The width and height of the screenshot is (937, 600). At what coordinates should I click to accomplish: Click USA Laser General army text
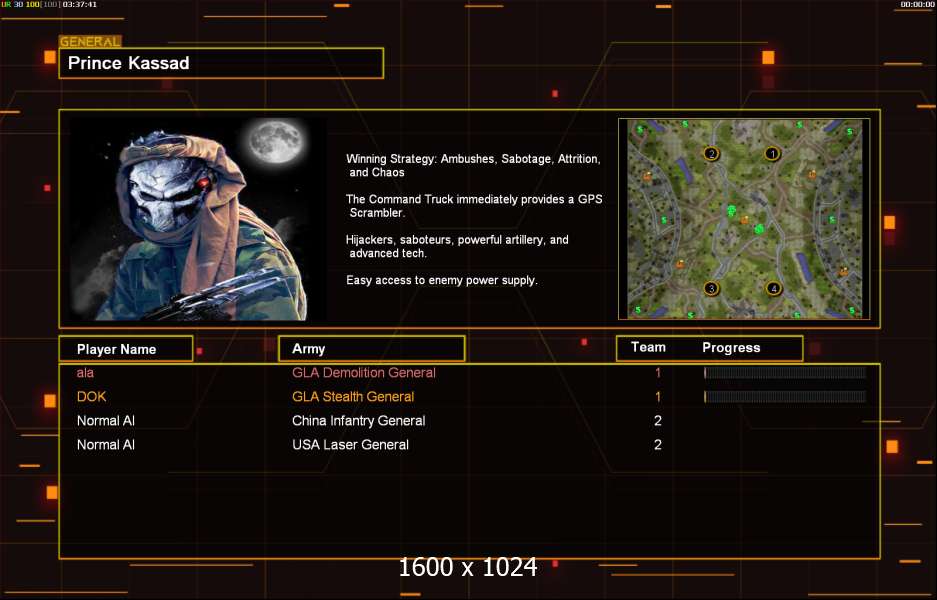coord(351,445)
